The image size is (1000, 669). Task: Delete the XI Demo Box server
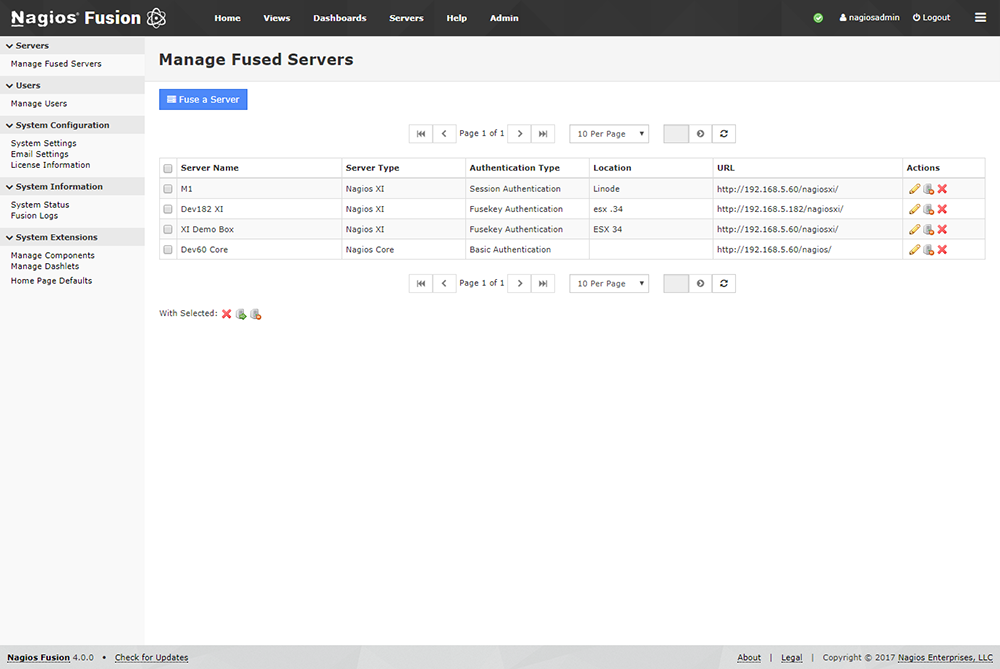(942, 229)
